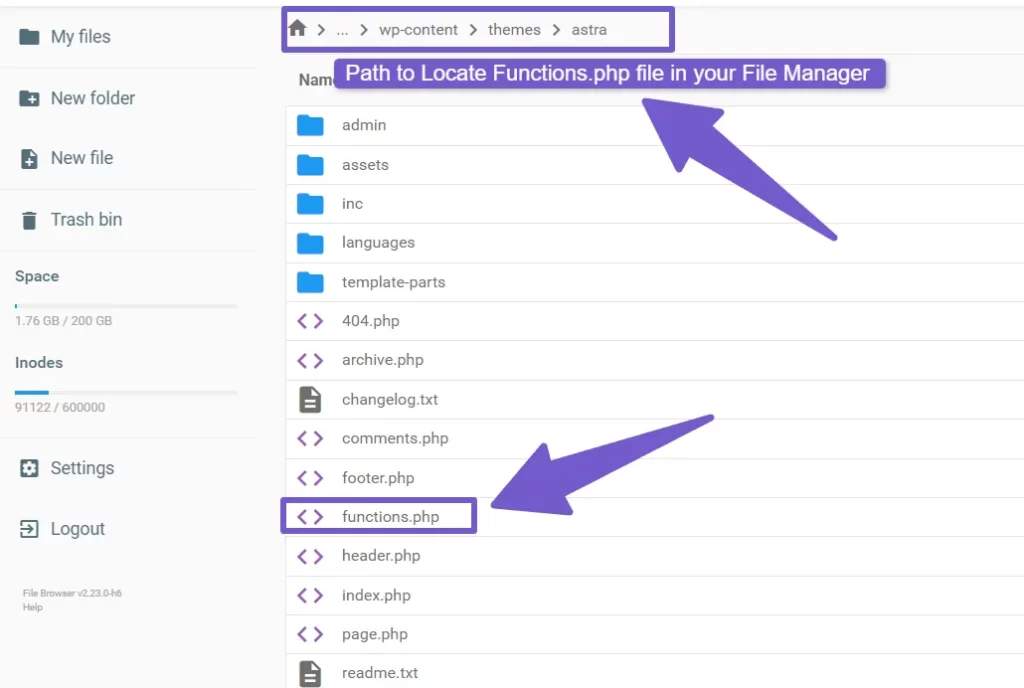
Task: Go to the wp-content breadcrumb
Action: 418,30
